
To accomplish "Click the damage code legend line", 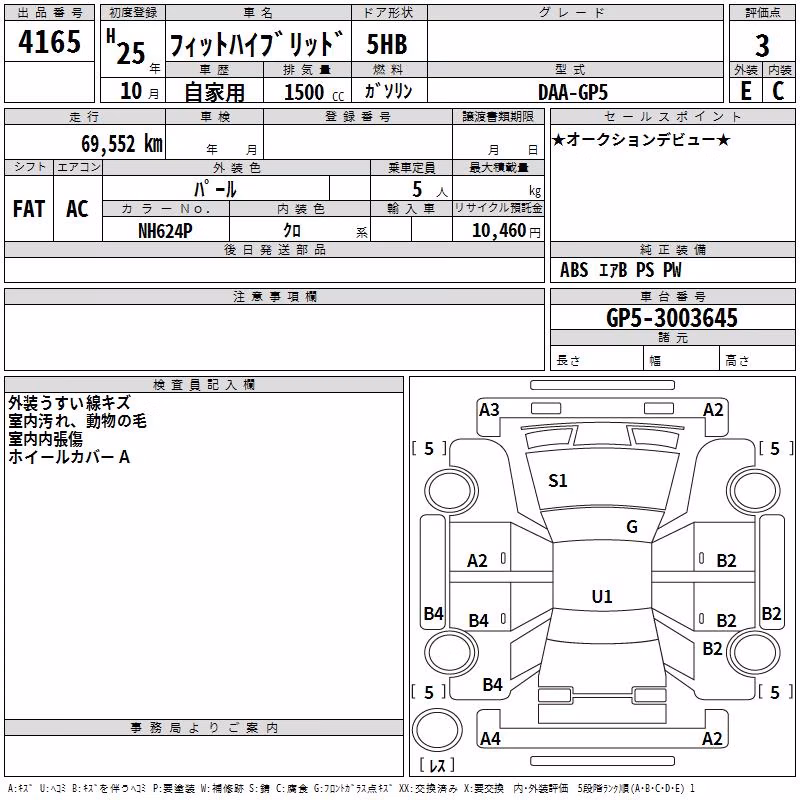I will pos(351,789).
